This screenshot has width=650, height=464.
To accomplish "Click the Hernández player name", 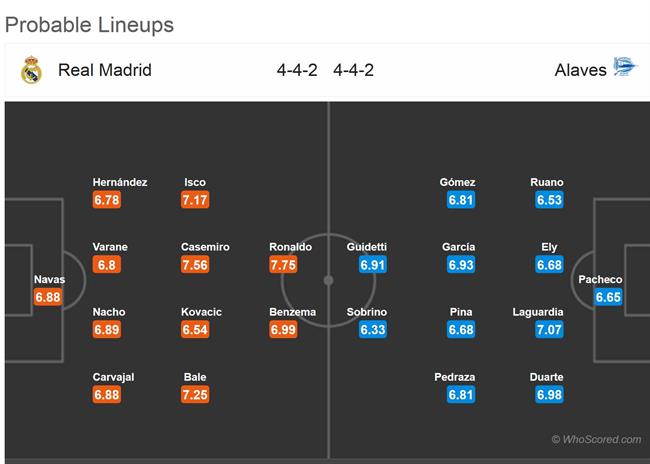I will [120, 182].
